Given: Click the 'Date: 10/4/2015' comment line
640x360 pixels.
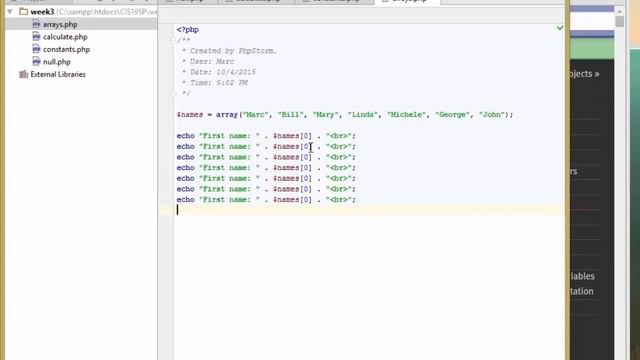Looking at the screenshot, I should 219,72.
